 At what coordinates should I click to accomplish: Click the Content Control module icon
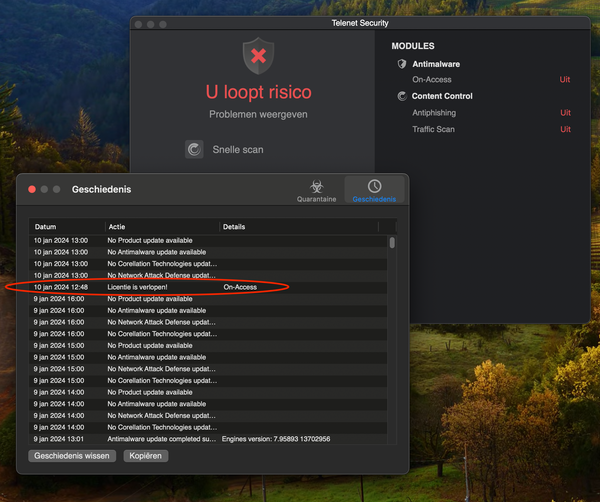[402, 96]
